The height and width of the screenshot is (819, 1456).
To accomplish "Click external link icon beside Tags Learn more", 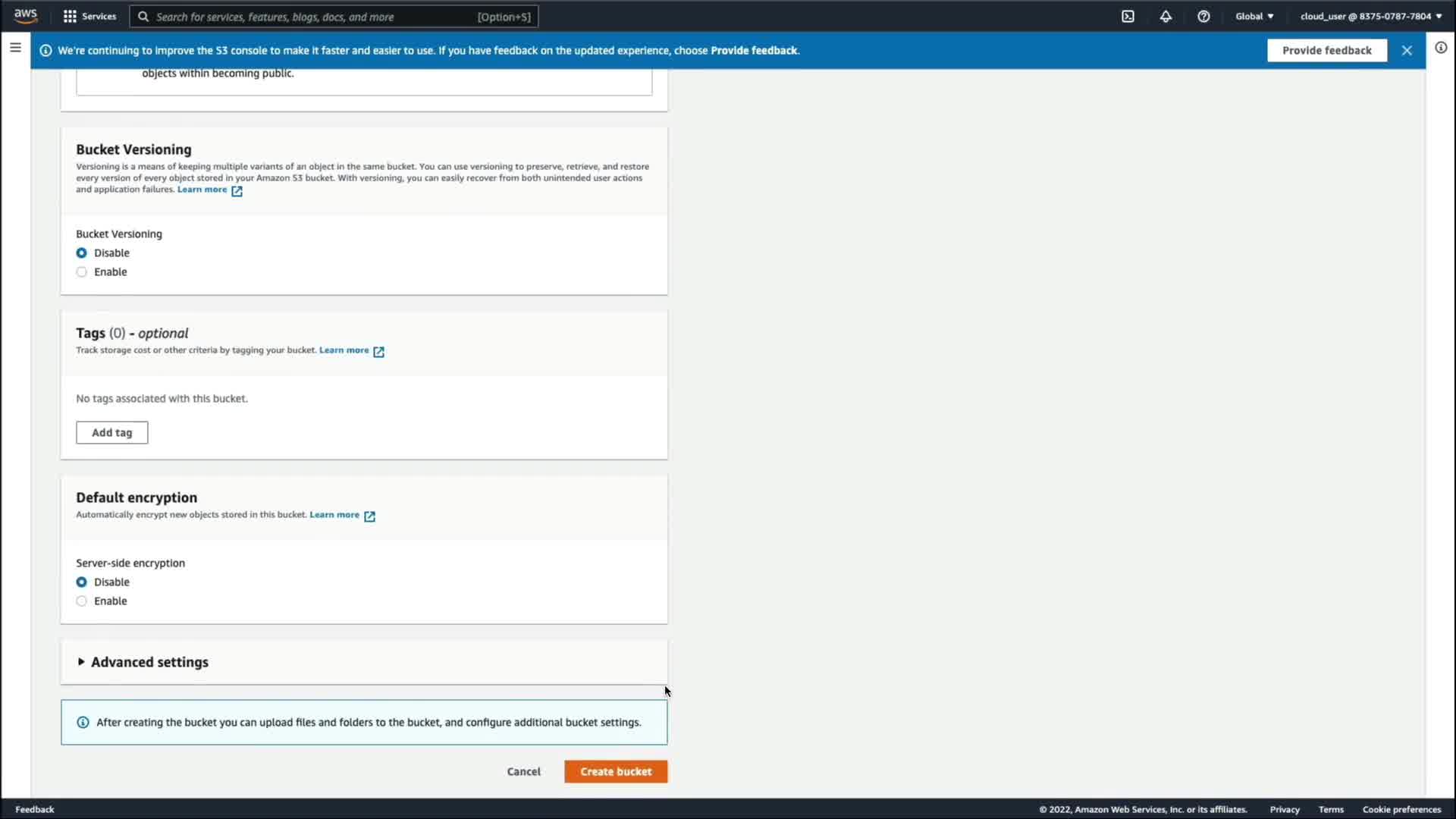I will [378, 351].
